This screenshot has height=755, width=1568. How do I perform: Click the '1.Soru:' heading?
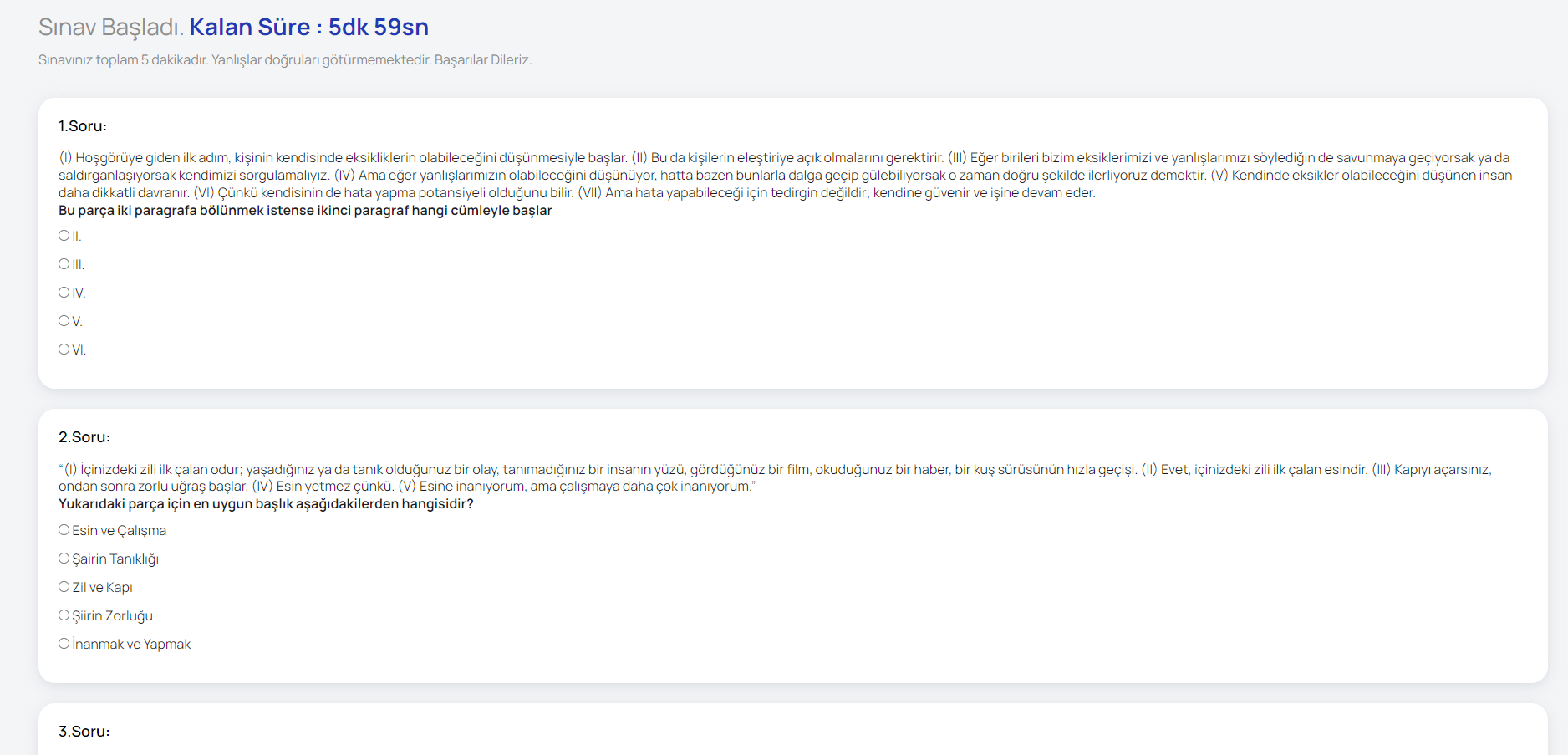(x=83, y=126)
